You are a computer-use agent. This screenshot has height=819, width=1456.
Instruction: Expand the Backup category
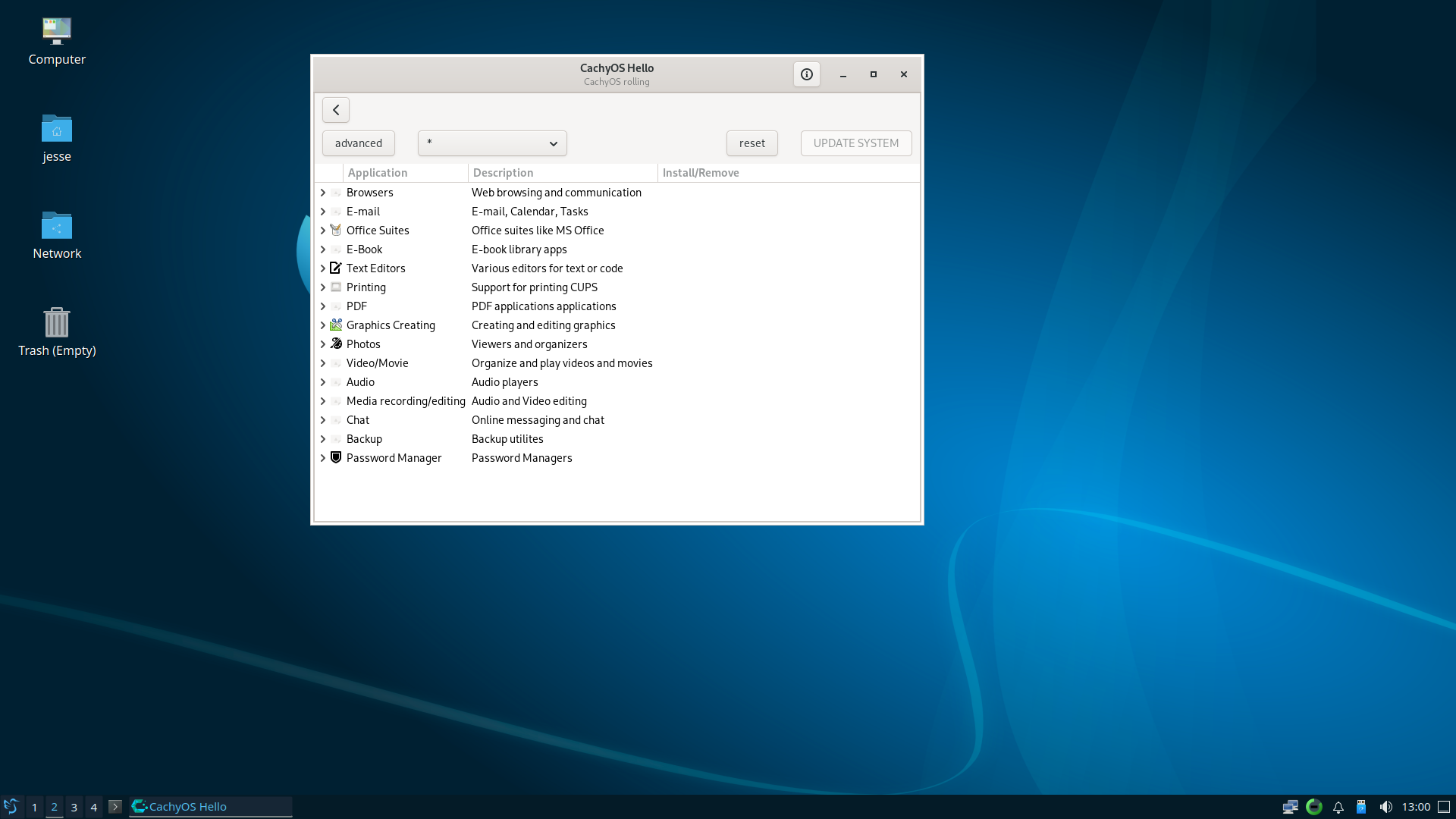(323, 439)
